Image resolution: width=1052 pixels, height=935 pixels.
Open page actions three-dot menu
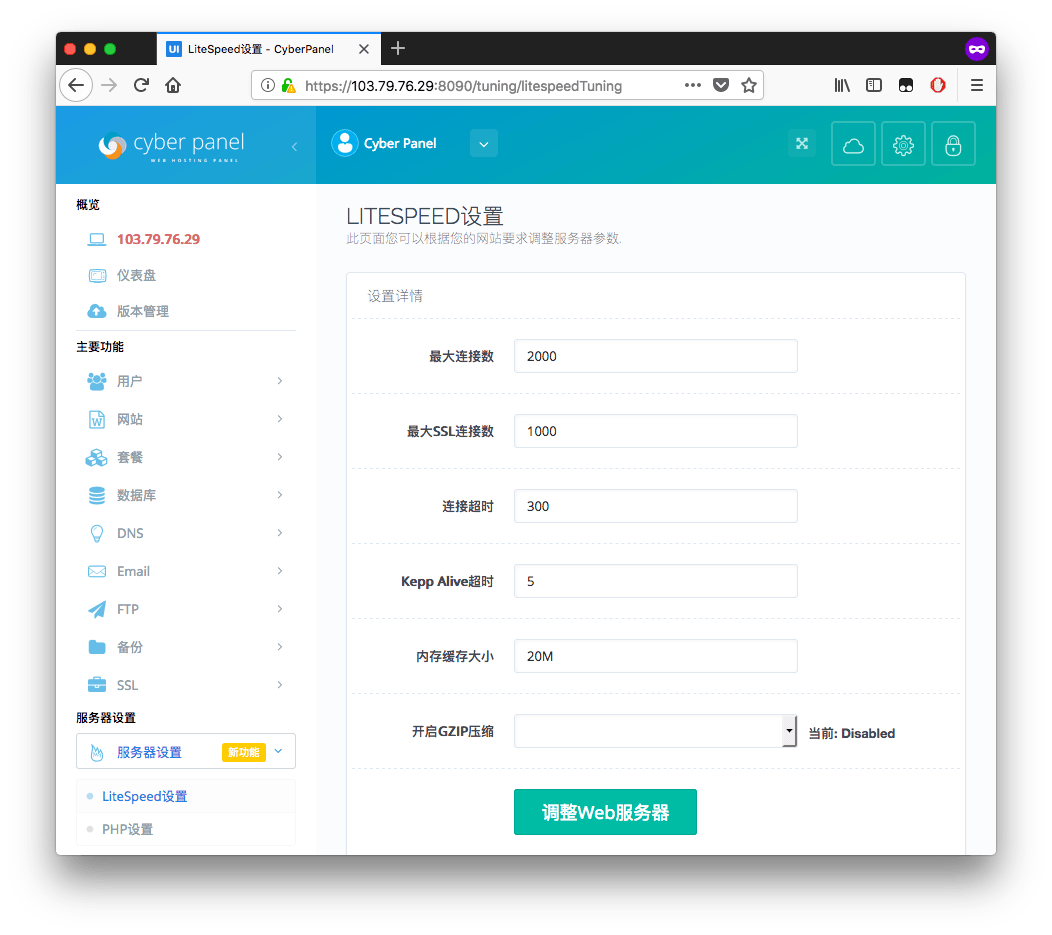tap(692, 85)
